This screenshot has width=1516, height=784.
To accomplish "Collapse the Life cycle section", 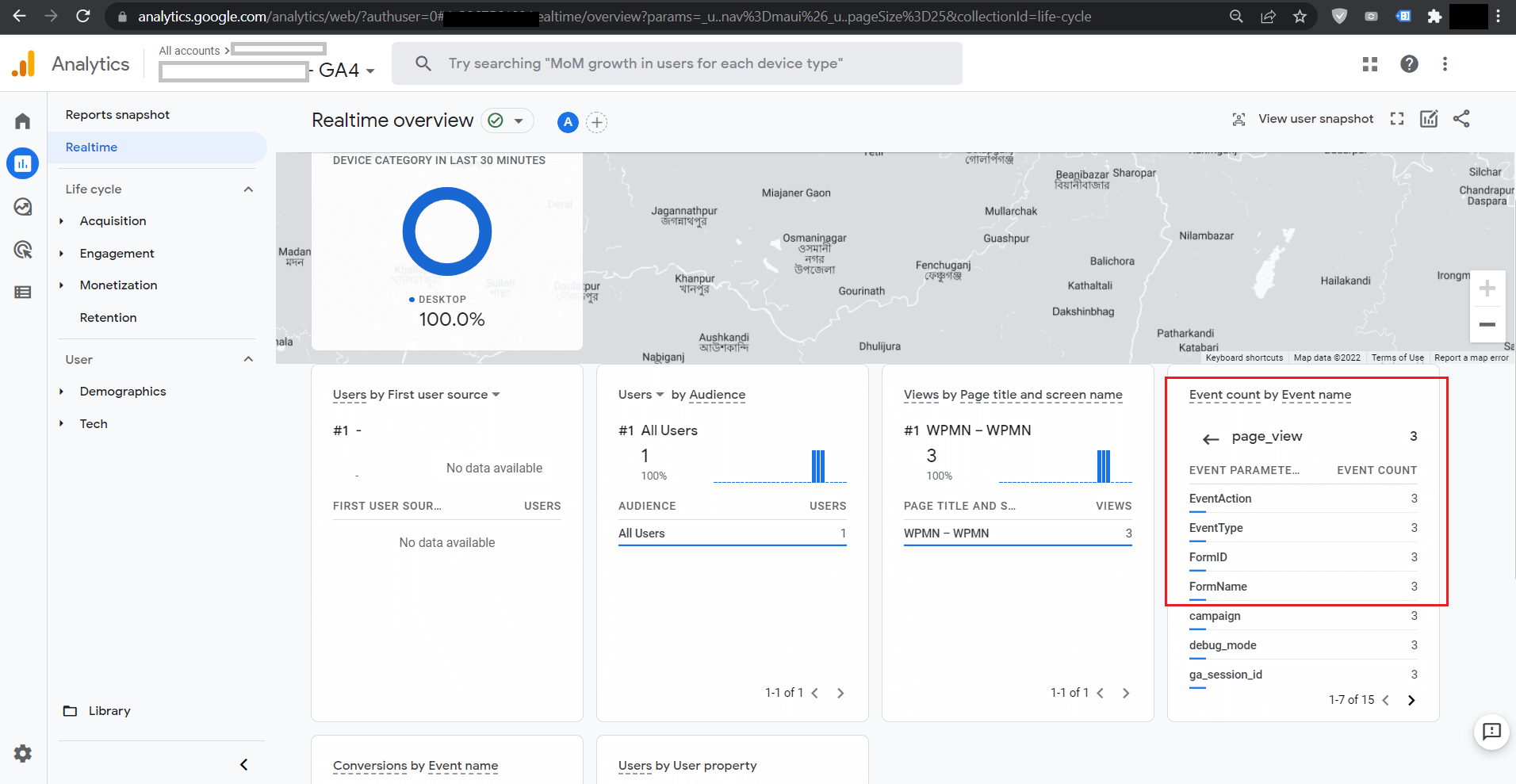I will [248, 189].
